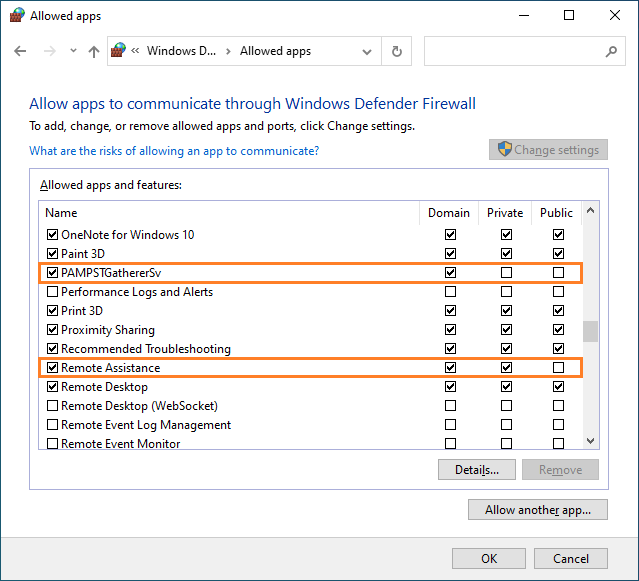Open risks of allowing an app link
Image resolution: width=639 pixels, height=581 pixels.
coord(174,151)
